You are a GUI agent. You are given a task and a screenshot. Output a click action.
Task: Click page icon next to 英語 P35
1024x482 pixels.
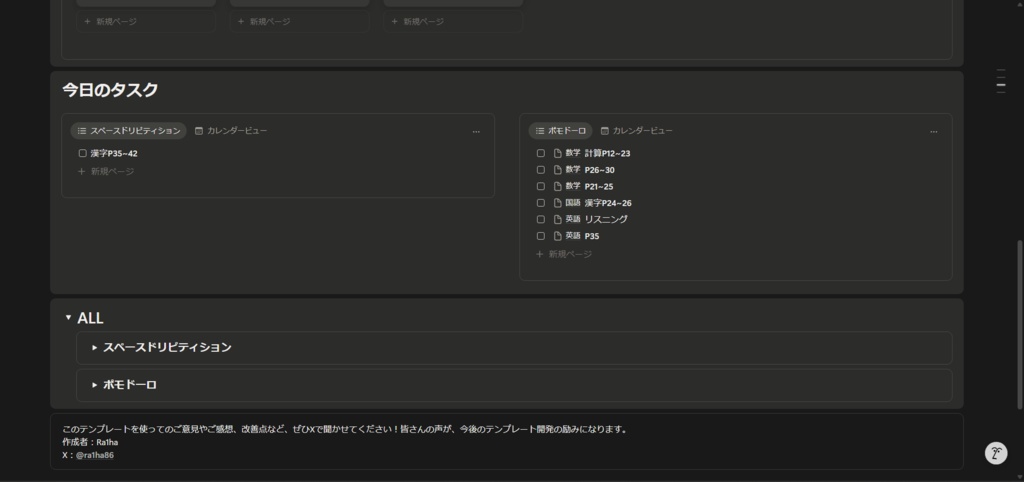(x=558, y=236)
